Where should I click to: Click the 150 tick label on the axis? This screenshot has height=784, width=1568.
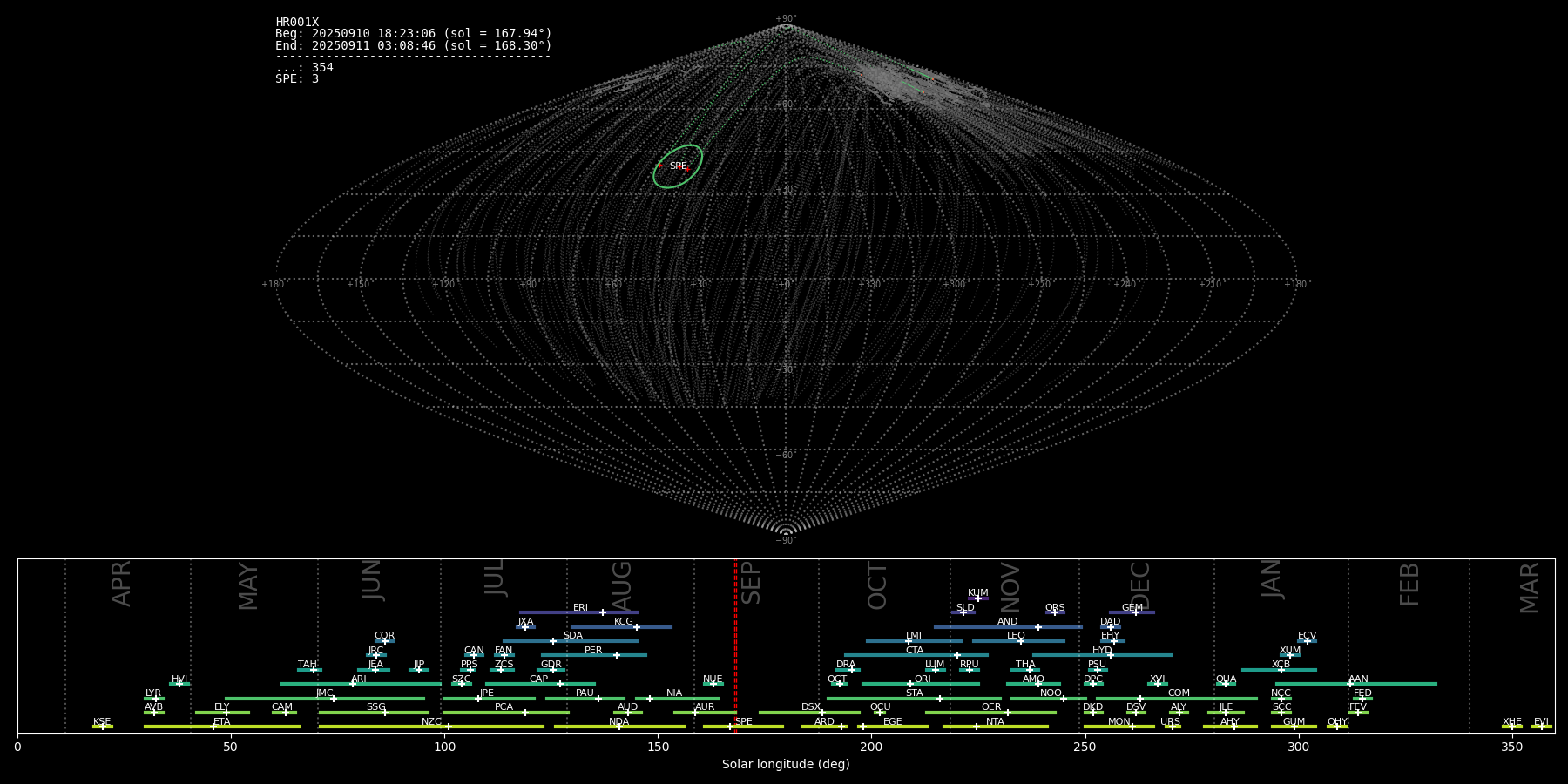(658, 747)
